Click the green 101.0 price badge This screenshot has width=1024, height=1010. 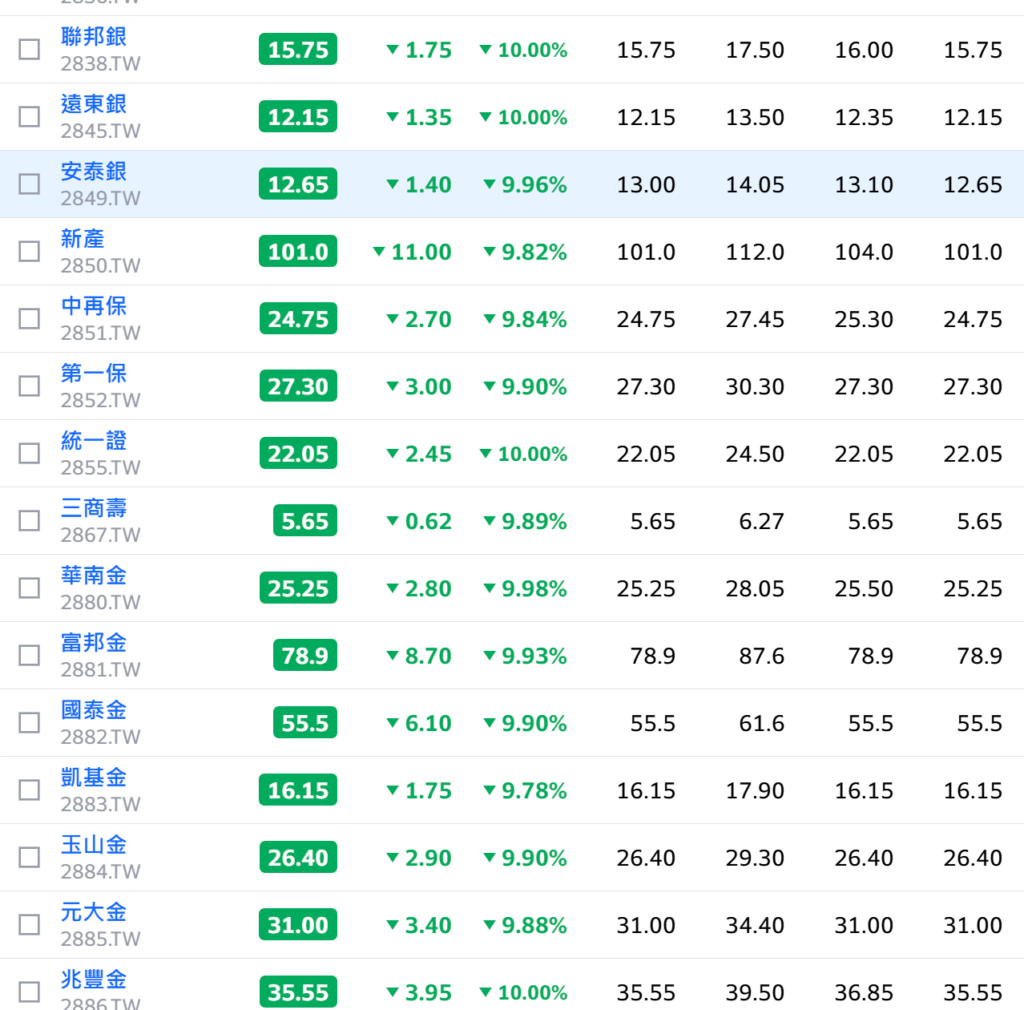pos(297,251)
